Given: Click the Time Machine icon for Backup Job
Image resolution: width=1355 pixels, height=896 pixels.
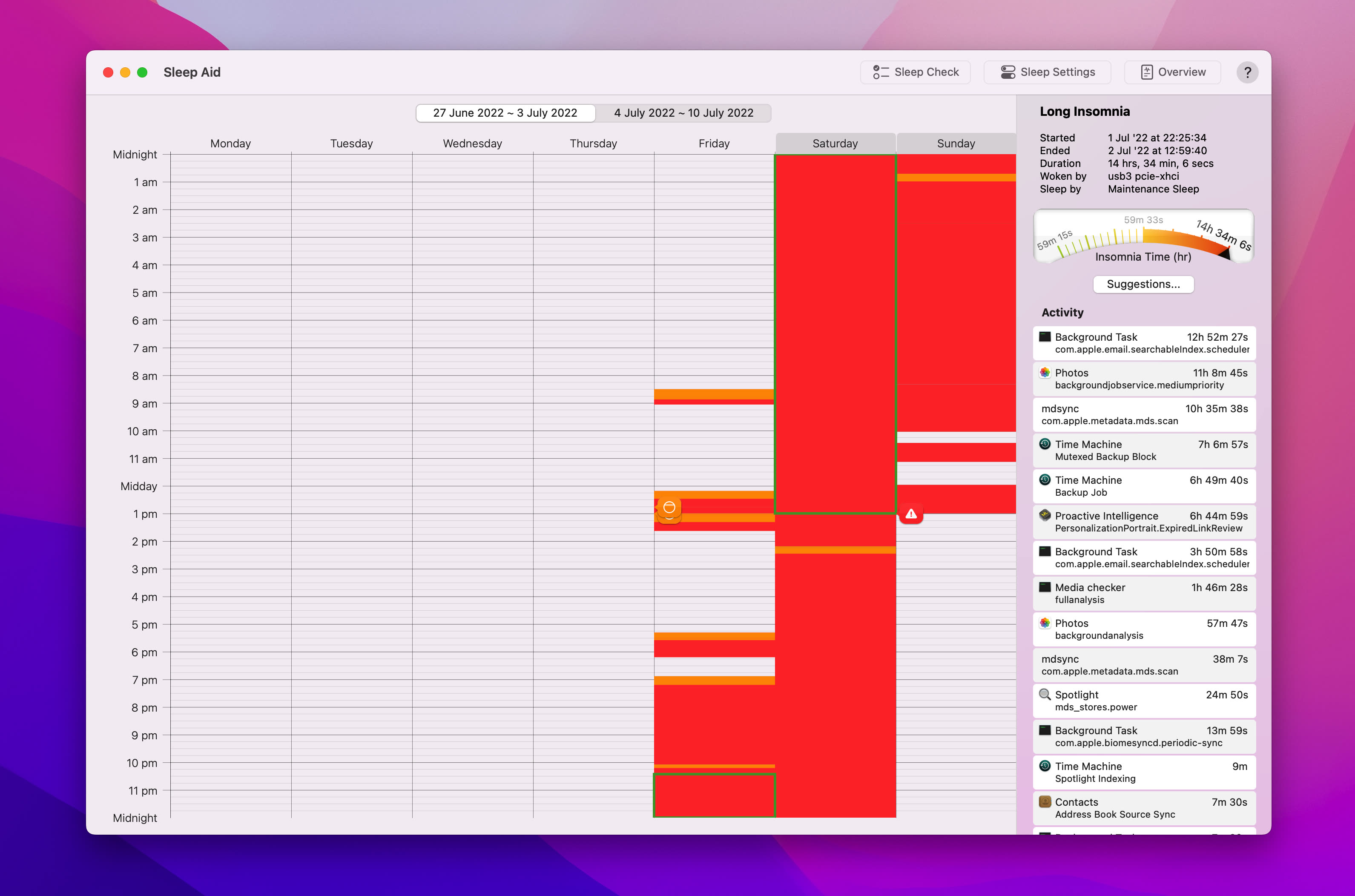Looking at the screenshot, I should pyautogui.click(x=1045, y=480).
